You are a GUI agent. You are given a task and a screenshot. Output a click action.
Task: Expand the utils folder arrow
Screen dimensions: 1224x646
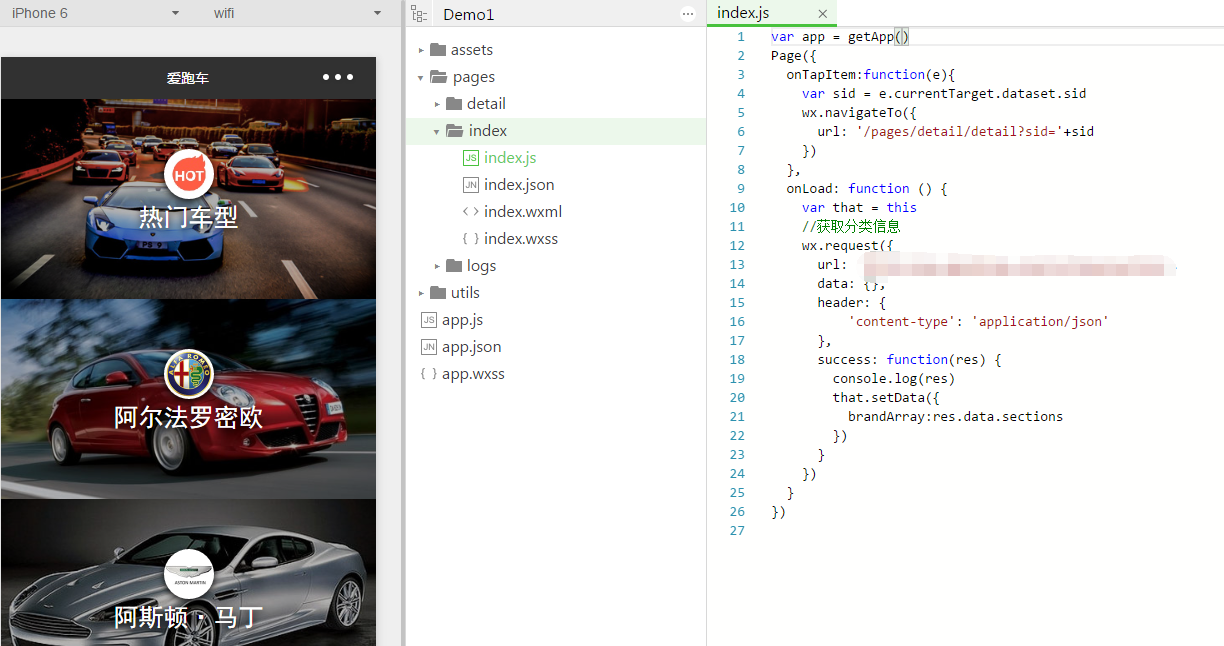point(421,293)
